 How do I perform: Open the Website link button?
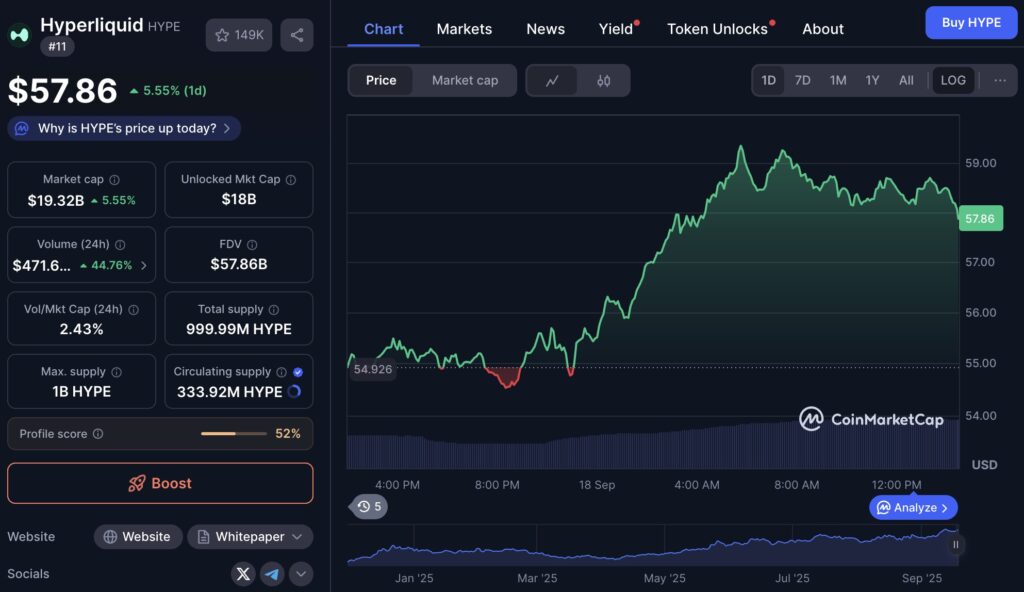[138, 536]
